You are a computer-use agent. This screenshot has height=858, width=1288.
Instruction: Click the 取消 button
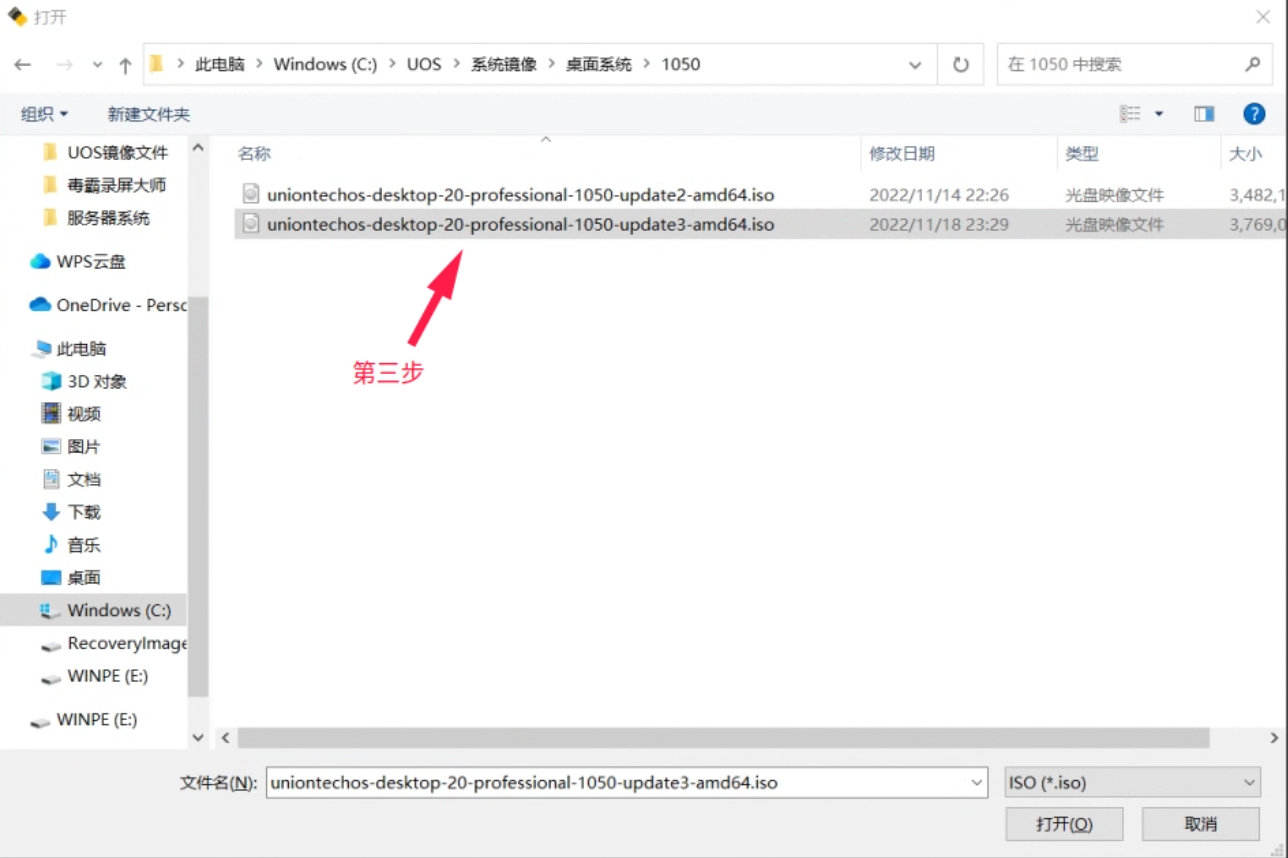pyautogui.click(x=1200, y=824)
